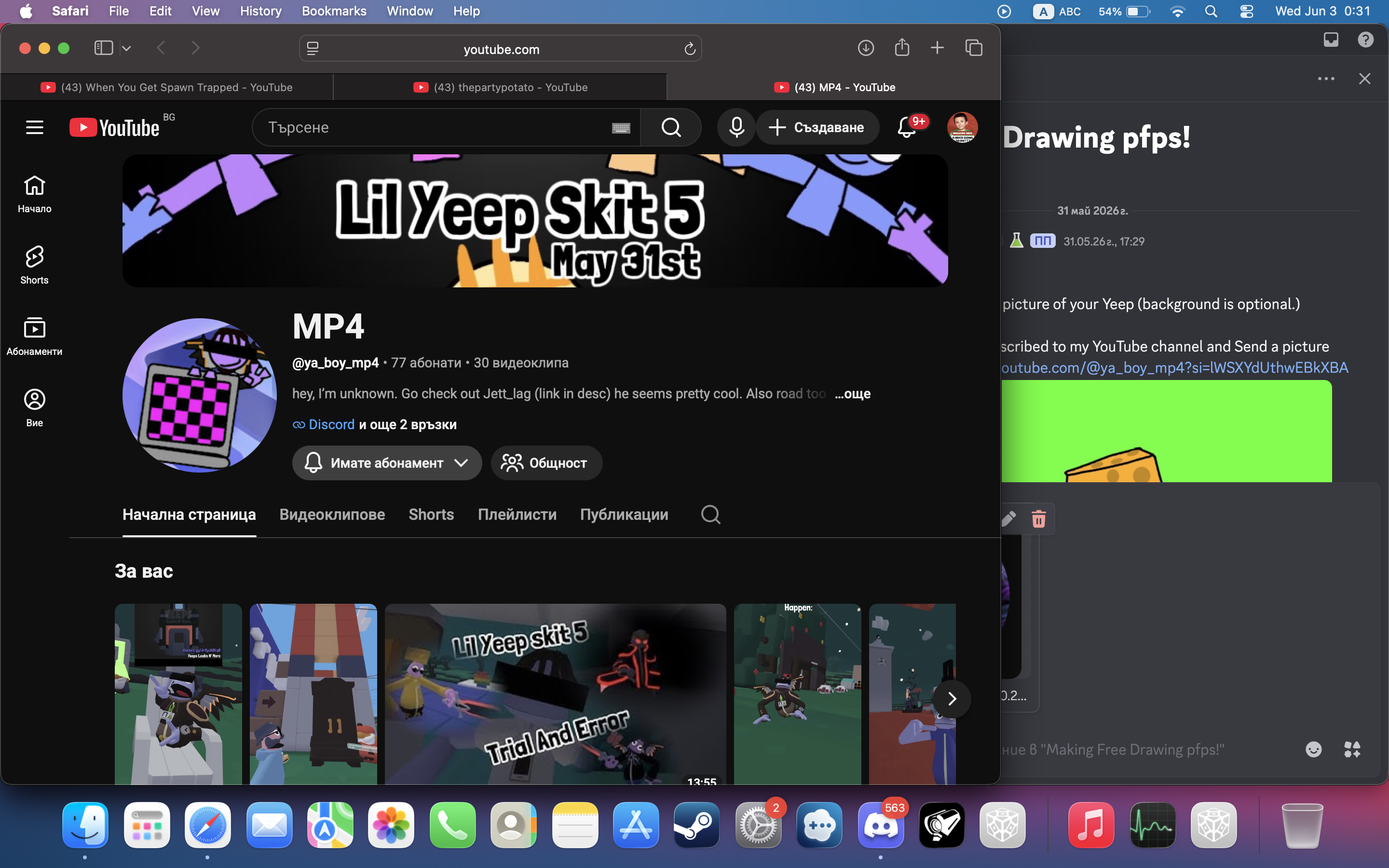Open Finder from the Dock
The width and height of the screenshot is (1389, 868).
click(85, 825)
